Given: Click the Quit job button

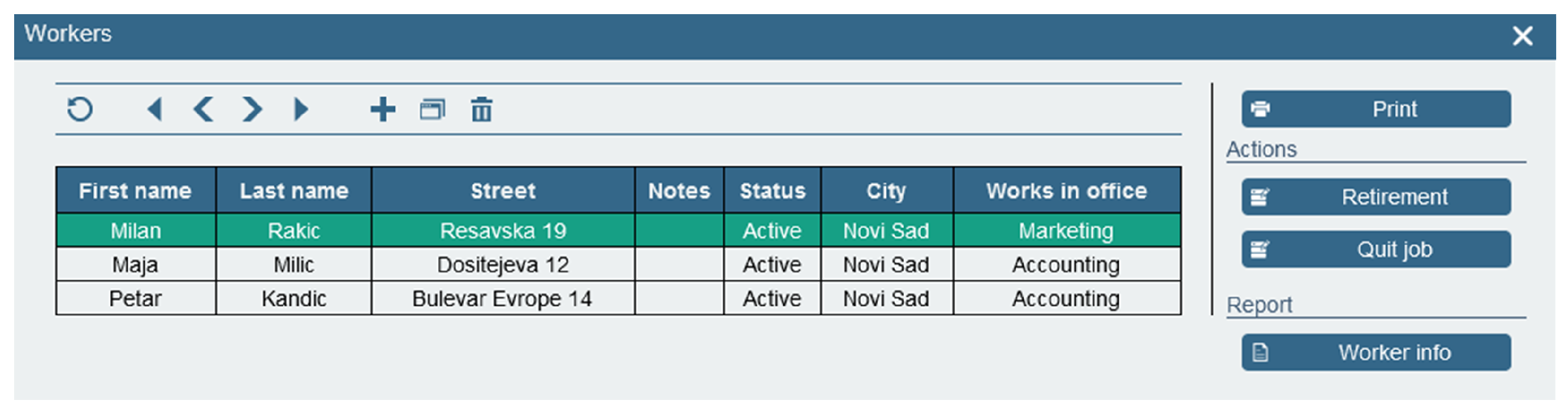Looking at the screenshot, I should 1376,249.
